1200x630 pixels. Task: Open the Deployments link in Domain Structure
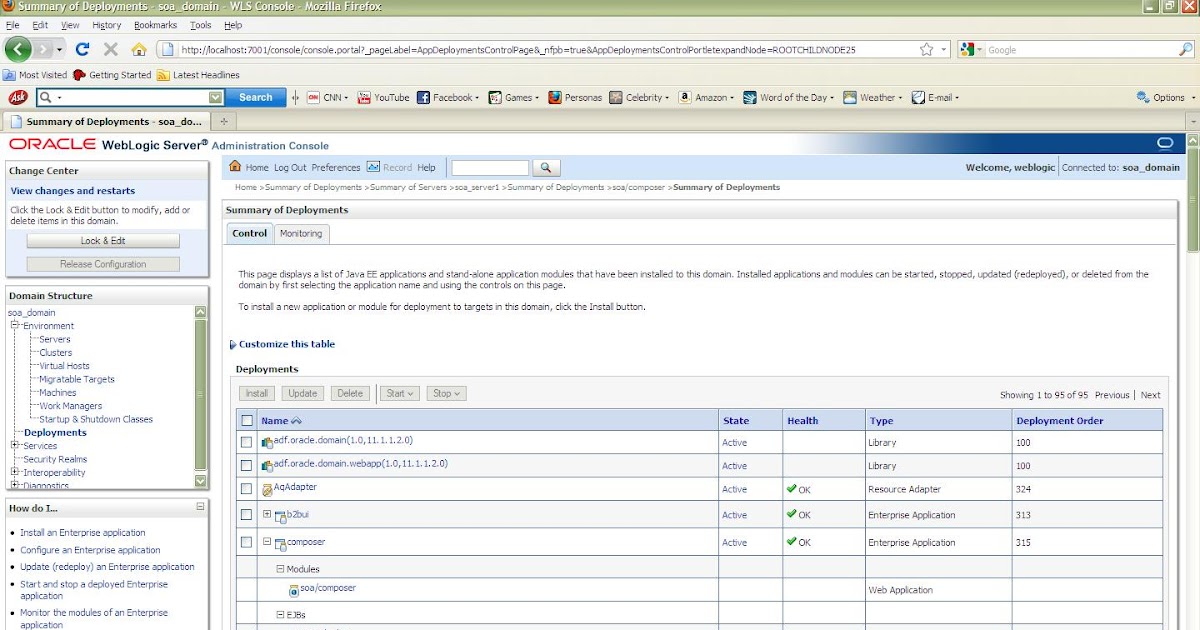58,432
